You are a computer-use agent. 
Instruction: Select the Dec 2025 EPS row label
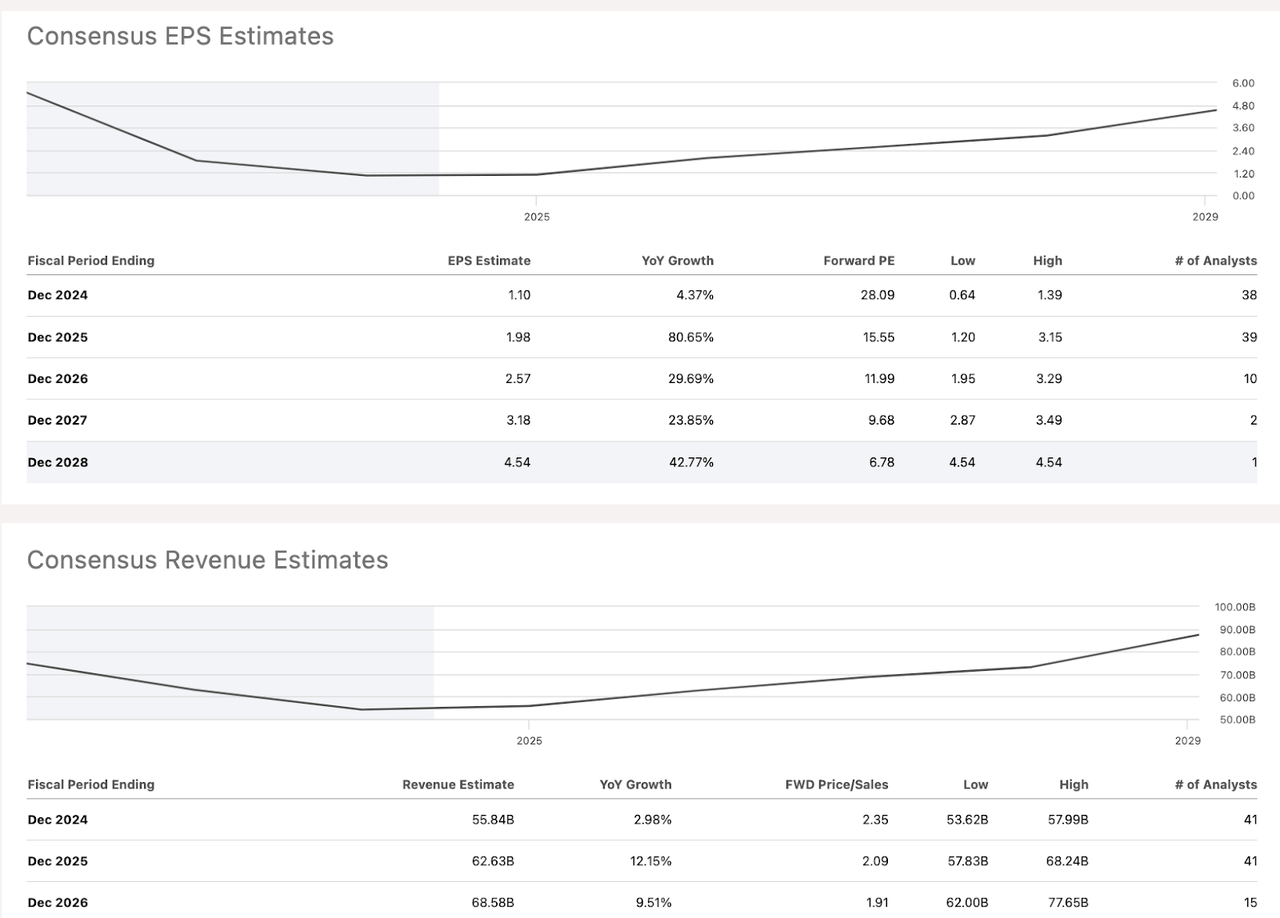coord(58,338)
